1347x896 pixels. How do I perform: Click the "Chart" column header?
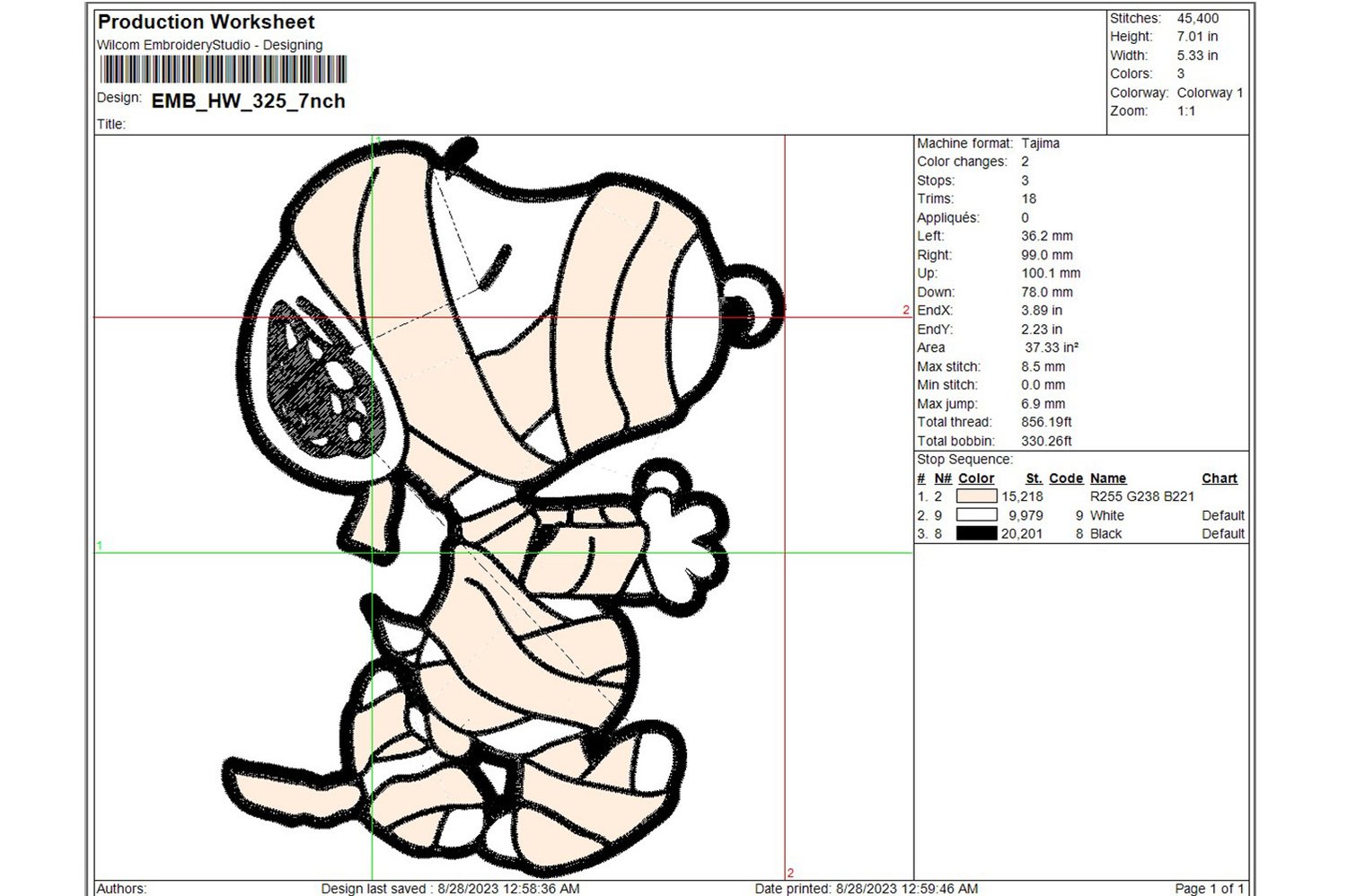pyautogui.click(x=1219, y=479)
